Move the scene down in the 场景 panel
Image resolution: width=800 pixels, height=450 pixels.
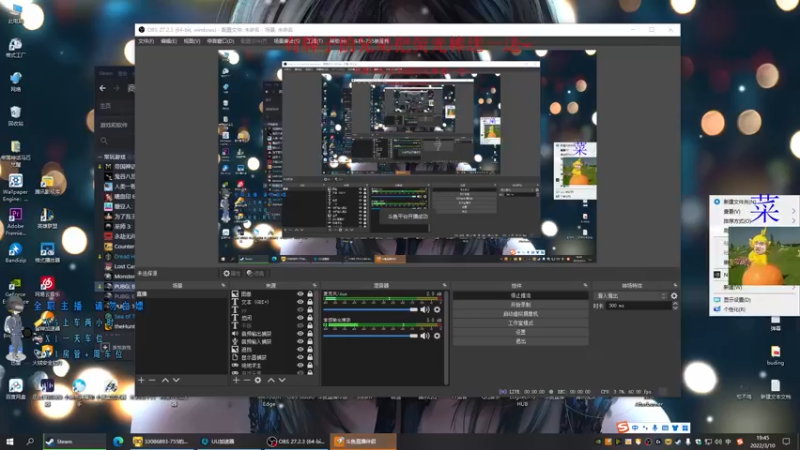pyautogui.click(x=176, y=380)
